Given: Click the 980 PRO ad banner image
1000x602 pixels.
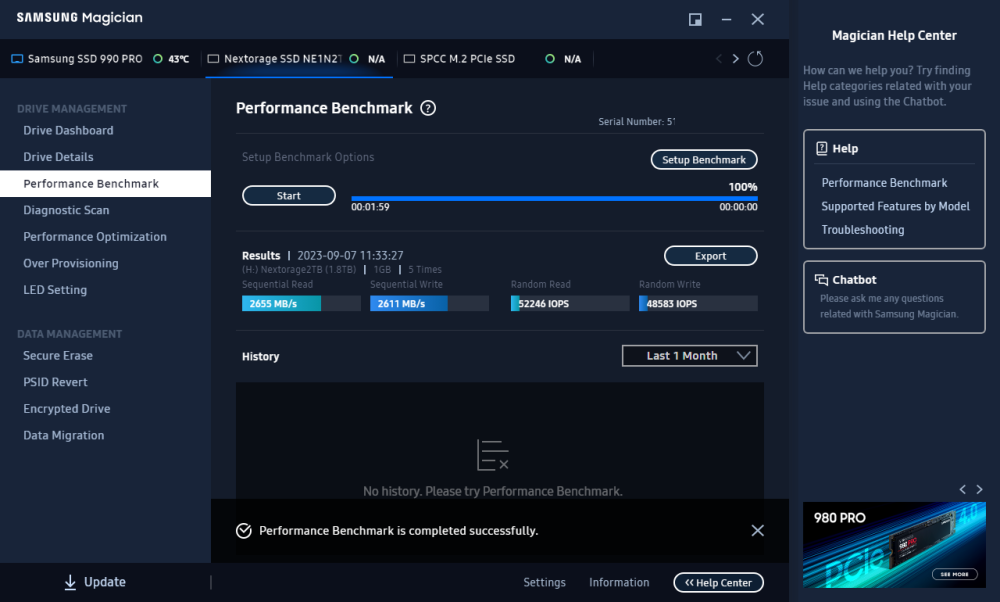Looking at the screenshot, I should click(x=894, y=545).
